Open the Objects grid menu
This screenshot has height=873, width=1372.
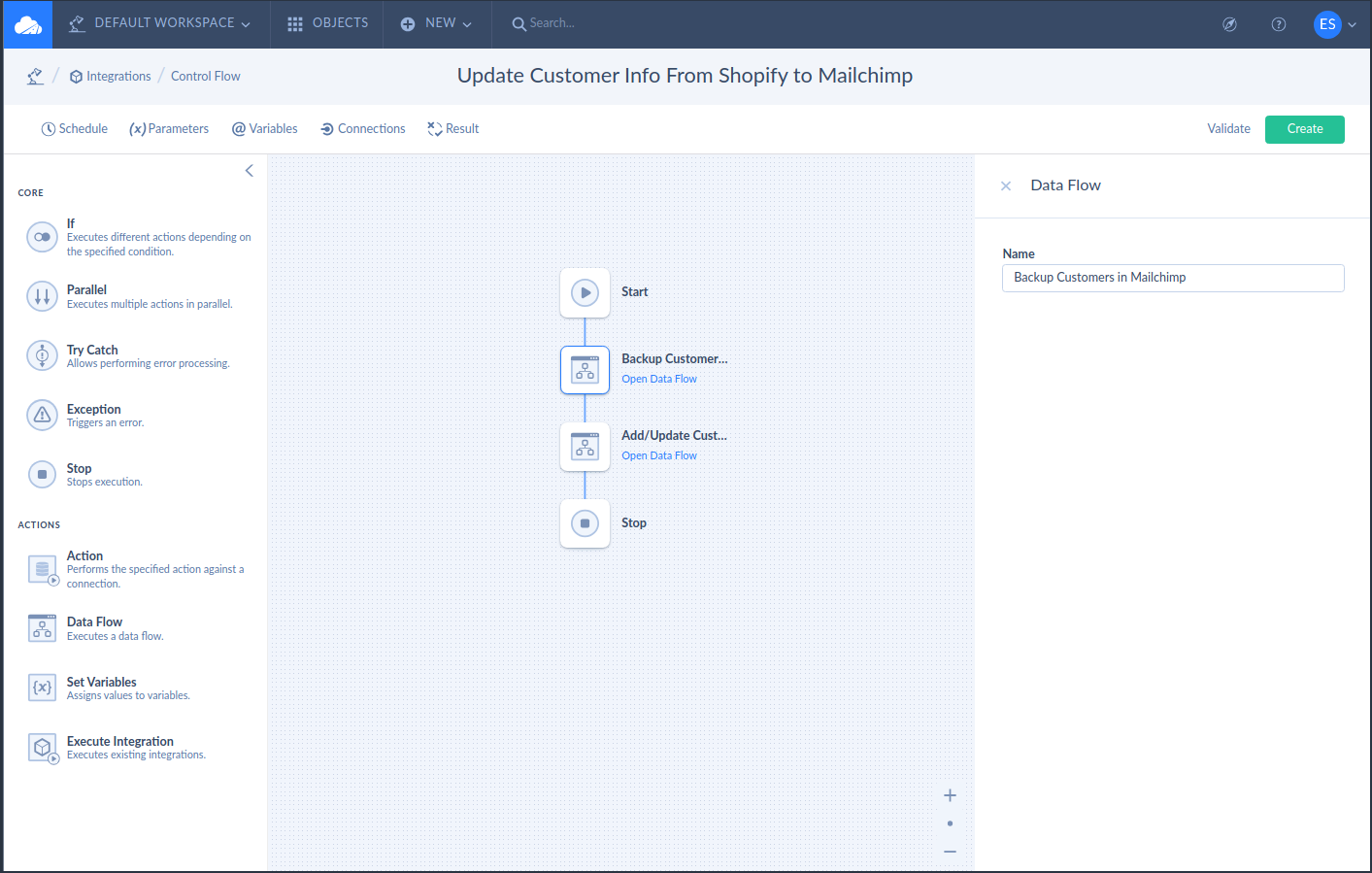[x=327, y=23]
